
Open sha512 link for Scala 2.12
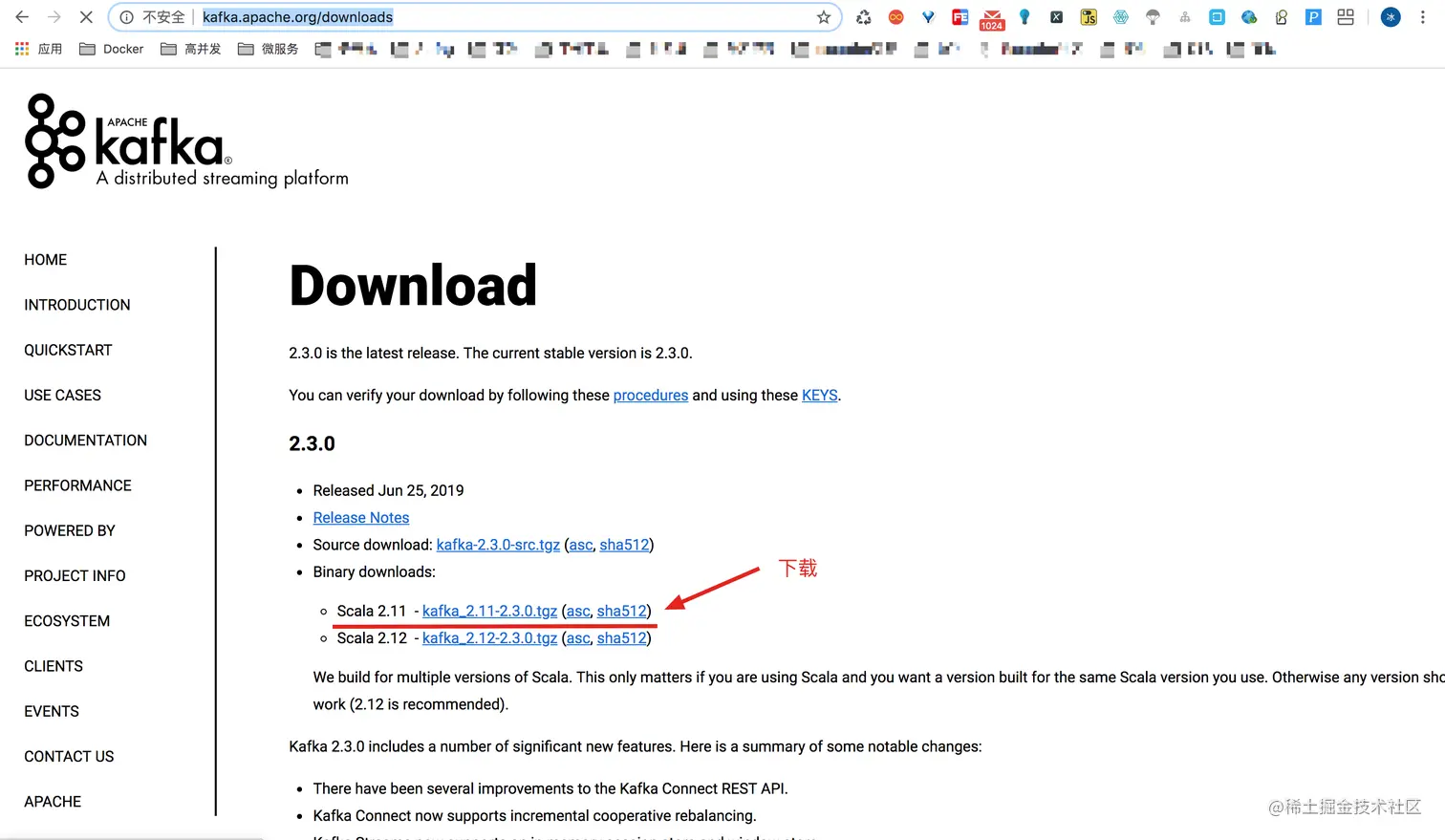(x=622, y=638)
